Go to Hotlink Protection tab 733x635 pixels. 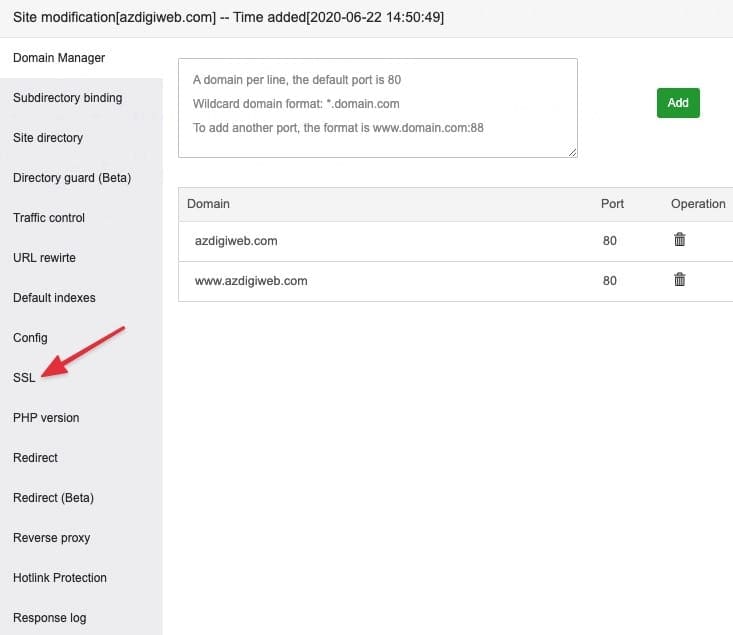point(60,578)
